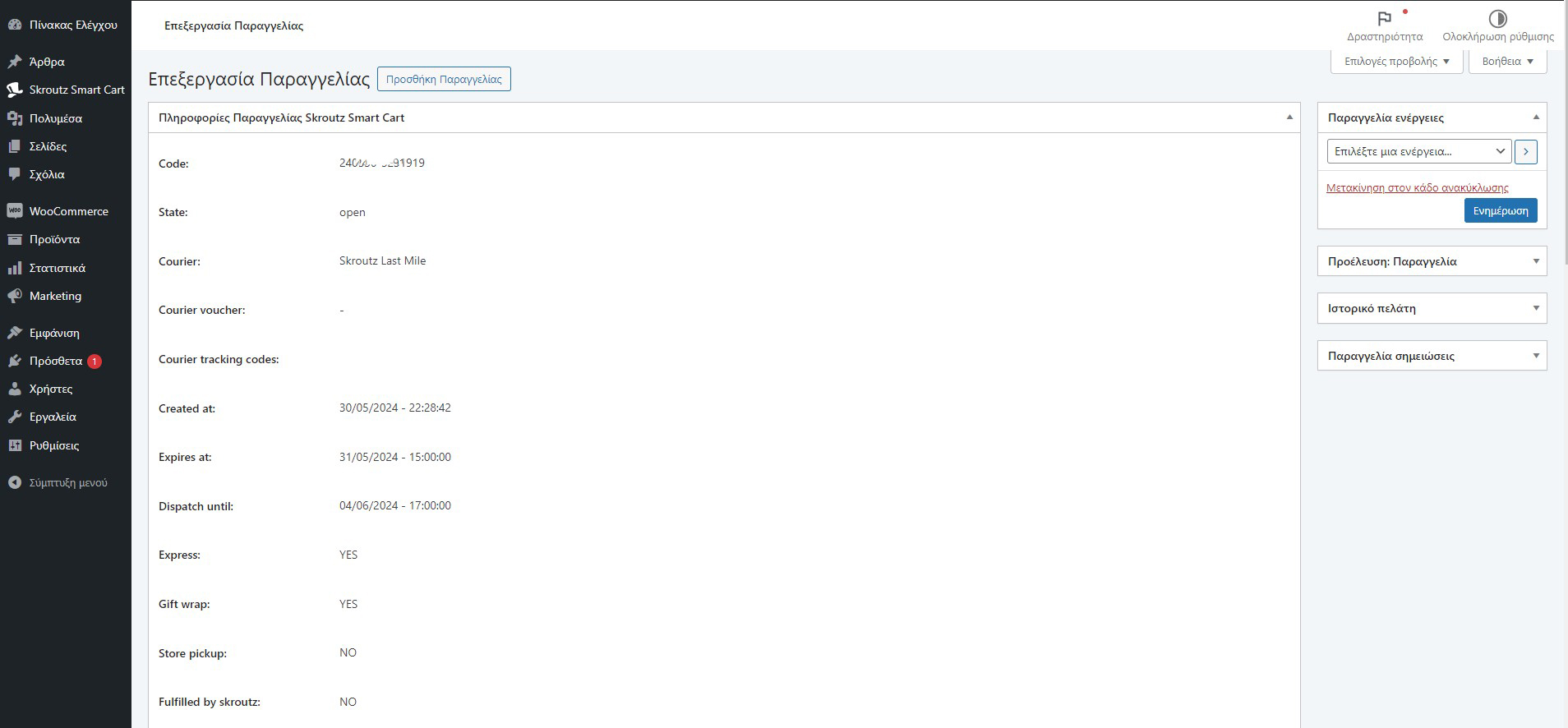Open the Βοήθεια help tab
The height and width of the screenshot is (728, 1568).
pyautogui.click(x=1507, y=62)
